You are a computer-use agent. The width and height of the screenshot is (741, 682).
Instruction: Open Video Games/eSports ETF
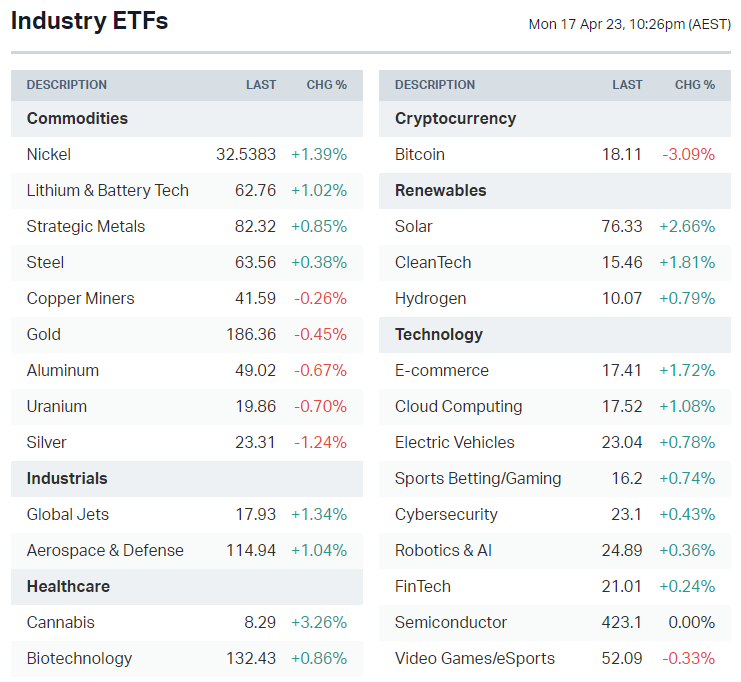475,658
